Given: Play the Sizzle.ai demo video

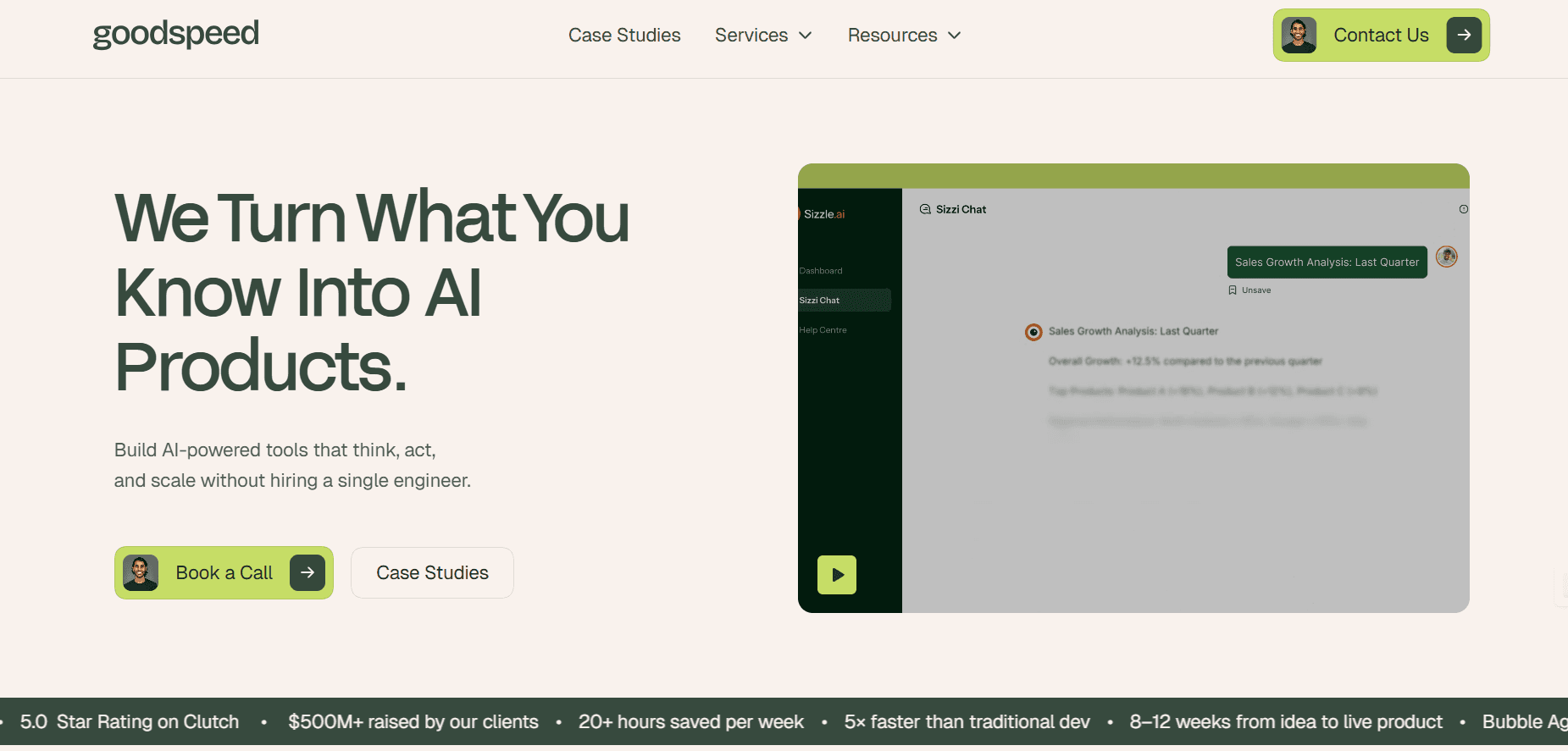Looking at the screenshot, I should [837, 575].
